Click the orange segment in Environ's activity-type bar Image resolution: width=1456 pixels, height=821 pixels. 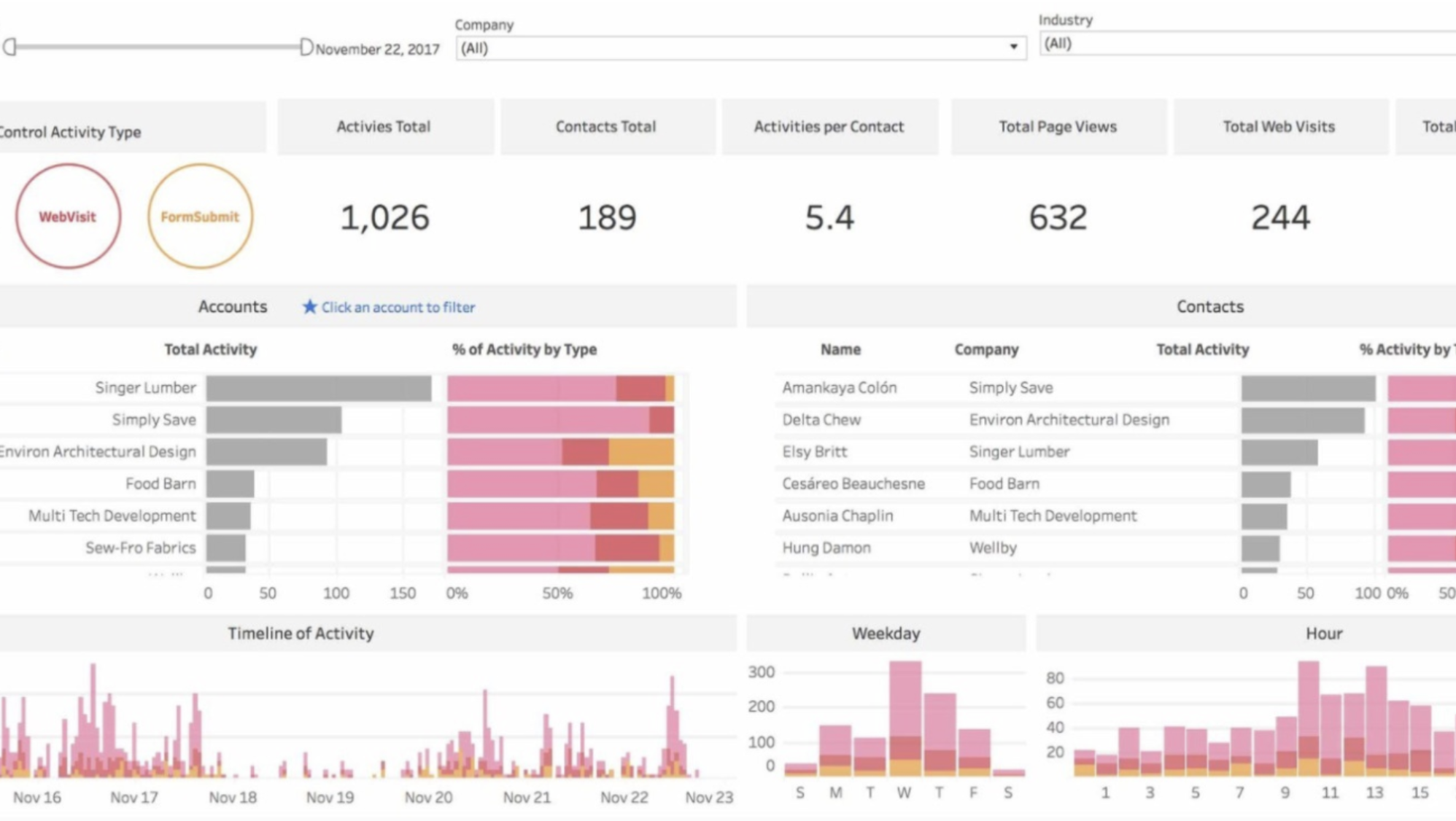tap(641, 452)
